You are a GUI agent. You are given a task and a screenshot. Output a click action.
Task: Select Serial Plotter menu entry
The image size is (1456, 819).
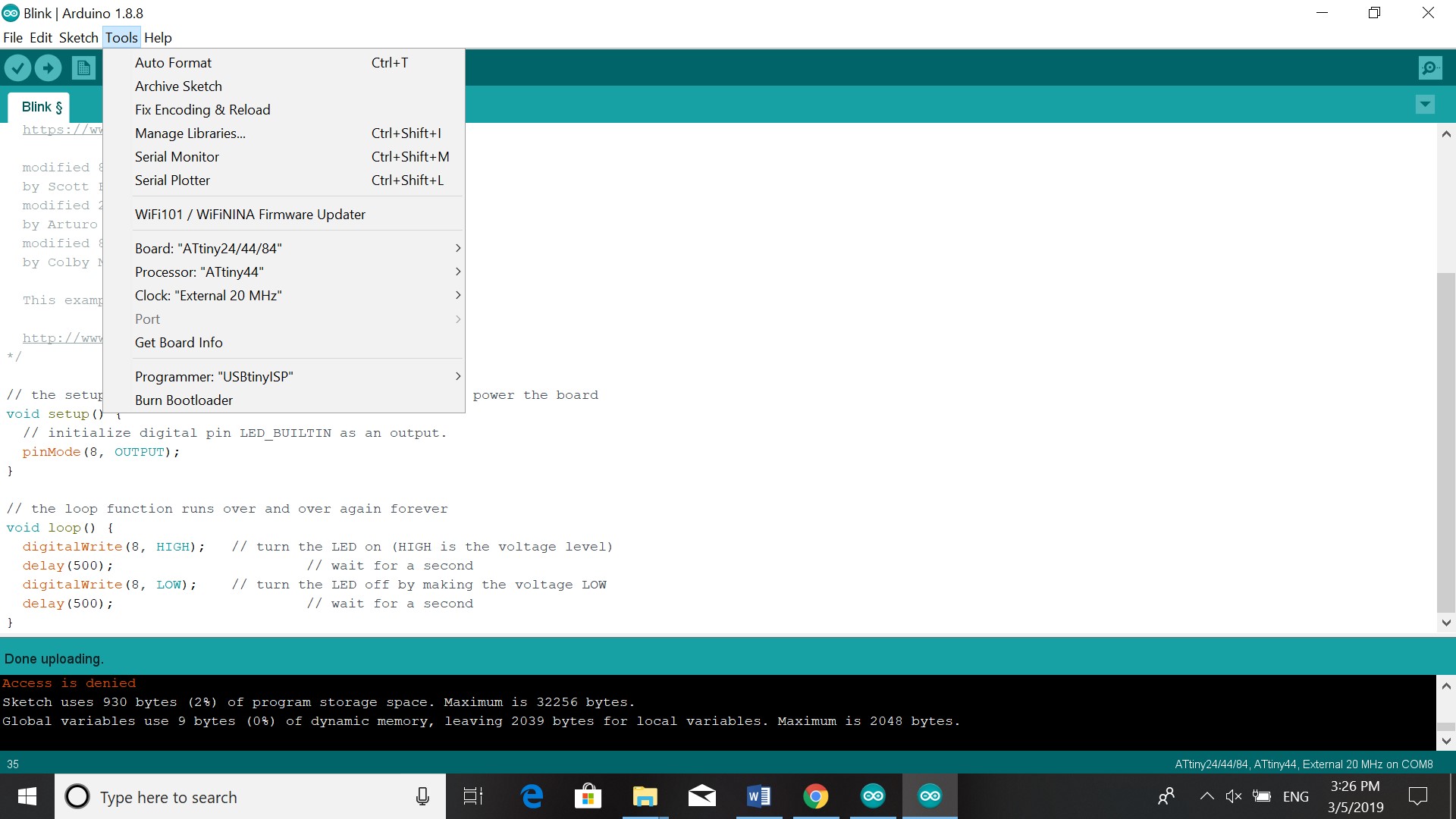click(x=173, y=180)
